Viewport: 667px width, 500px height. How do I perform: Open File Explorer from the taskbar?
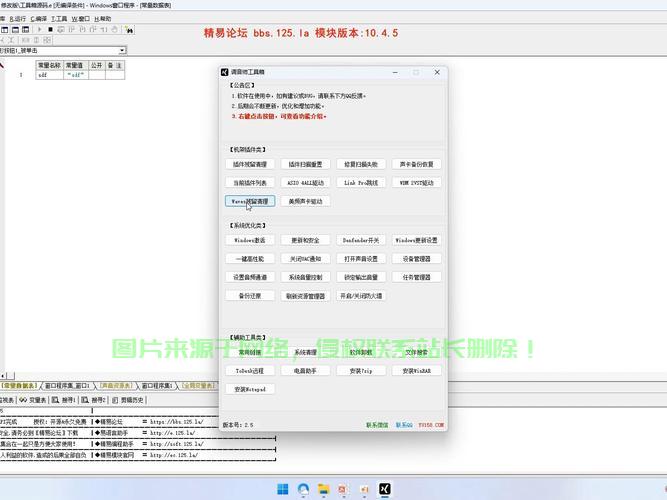(x=324, y=489)
